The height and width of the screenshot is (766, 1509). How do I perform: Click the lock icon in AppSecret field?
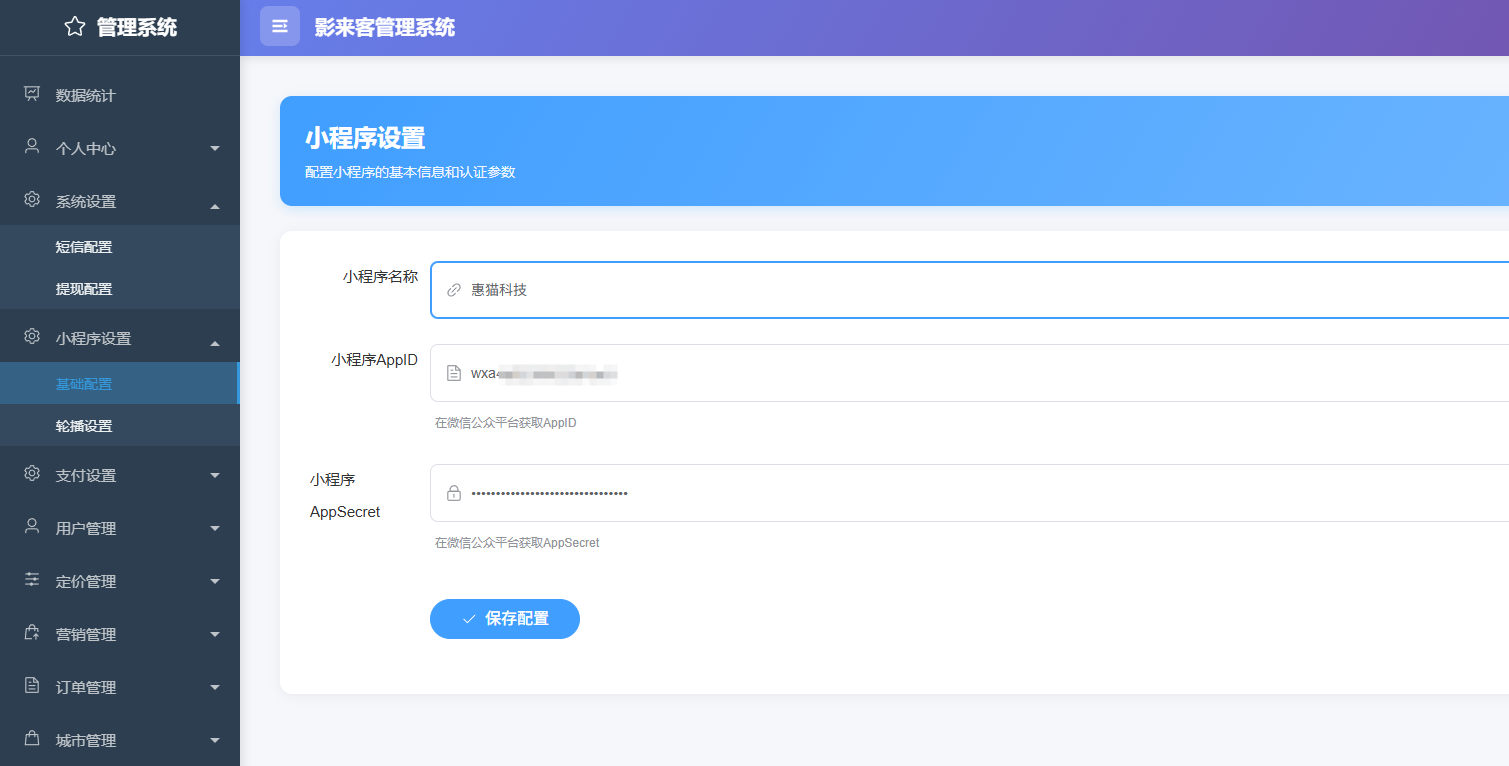[454, 493]
